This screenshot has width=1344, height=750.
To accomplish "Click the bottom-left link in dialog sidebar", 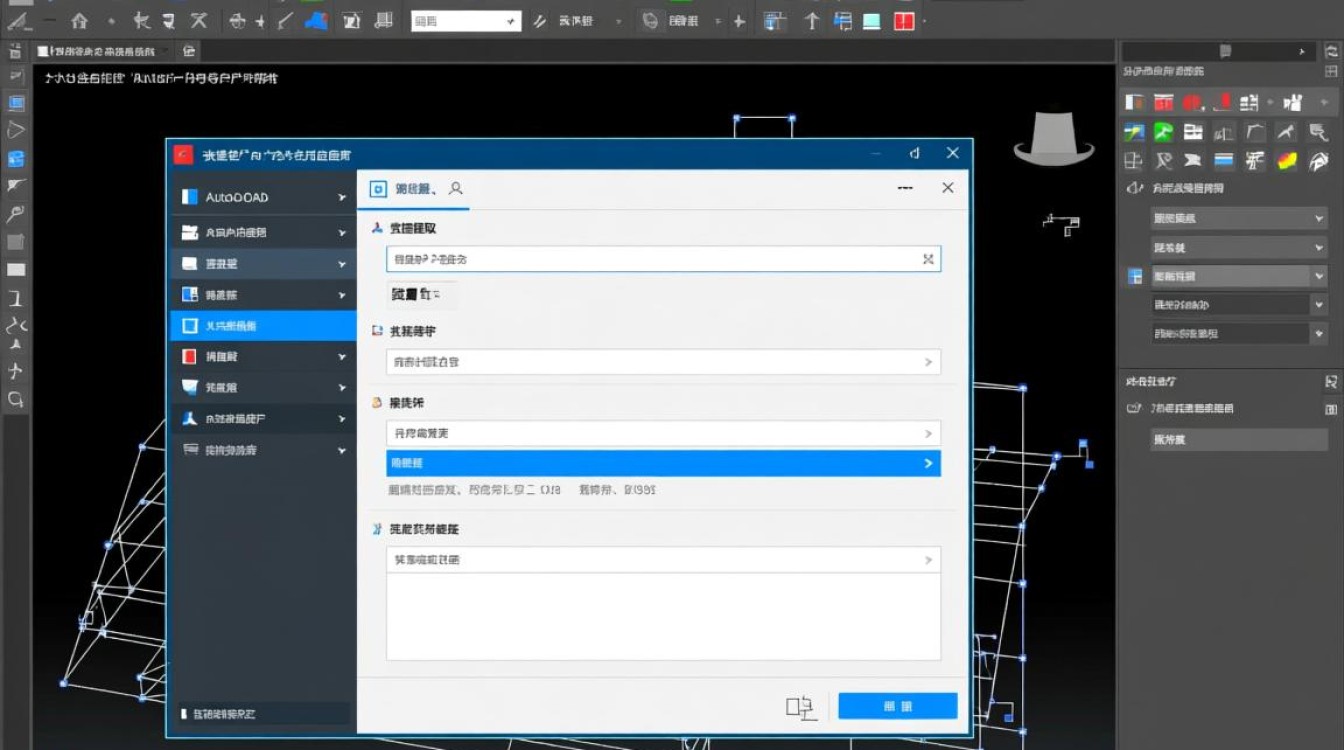I will click(x=222, y=714).
